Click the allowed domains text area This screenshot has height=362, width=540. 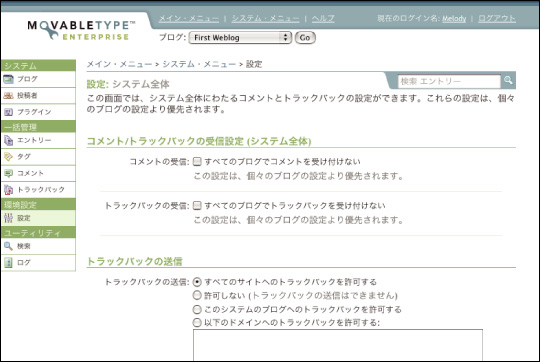(338, 345)
